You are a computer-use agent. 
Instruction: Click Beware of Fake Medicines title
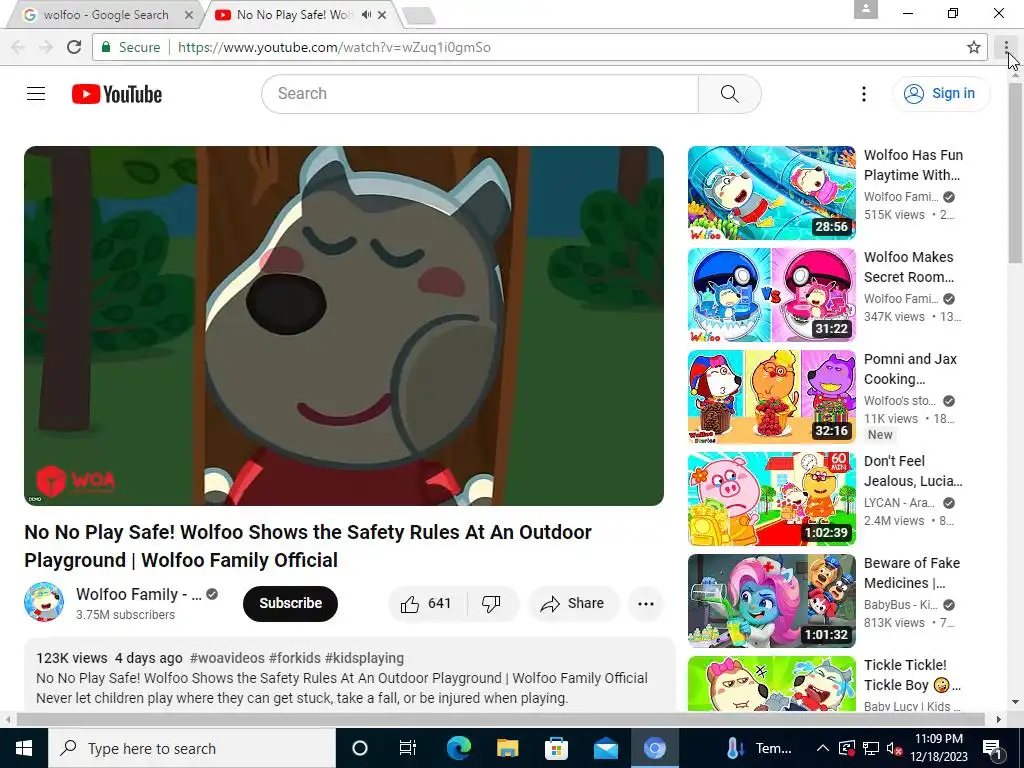[x=912, y=573]
